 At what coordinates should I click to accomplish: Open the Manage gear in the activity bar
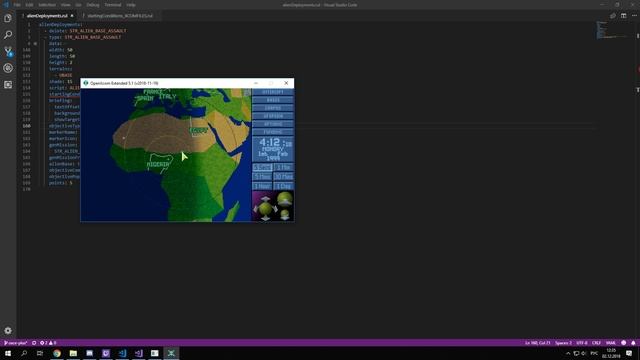(8, 331)
